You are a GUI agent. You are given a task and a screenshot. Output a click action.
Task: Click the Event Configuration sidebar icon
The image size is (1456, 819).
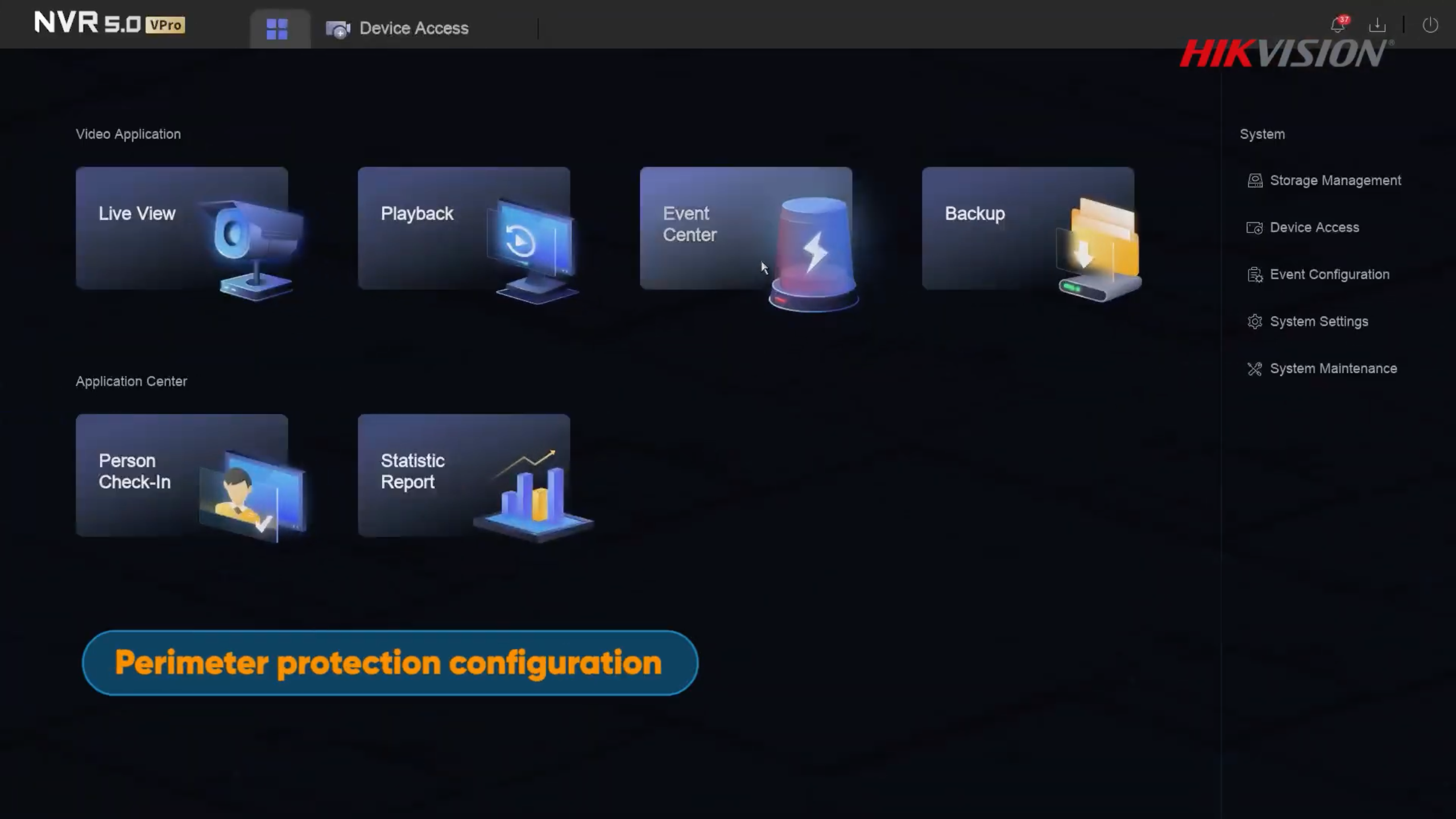1255,275
